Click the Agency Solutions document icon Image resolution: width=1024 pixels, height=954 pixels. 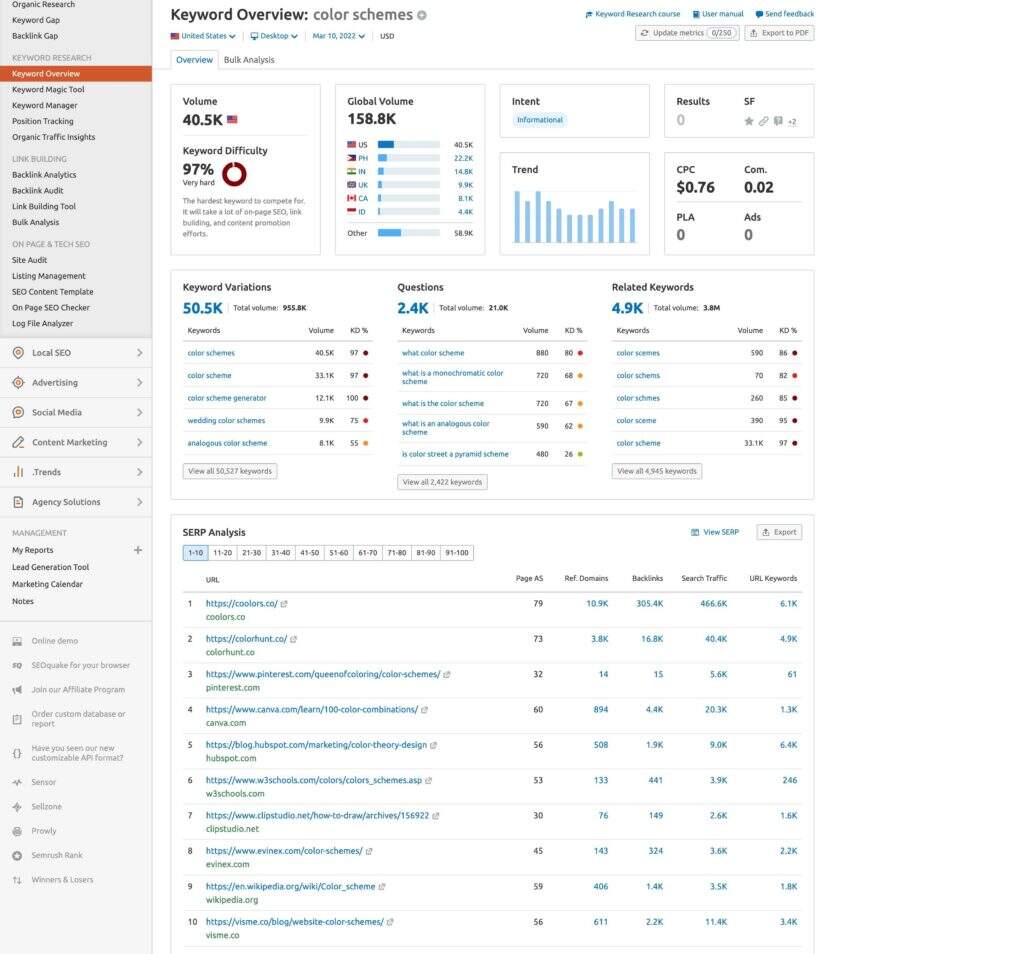click(x=18, y=502)
